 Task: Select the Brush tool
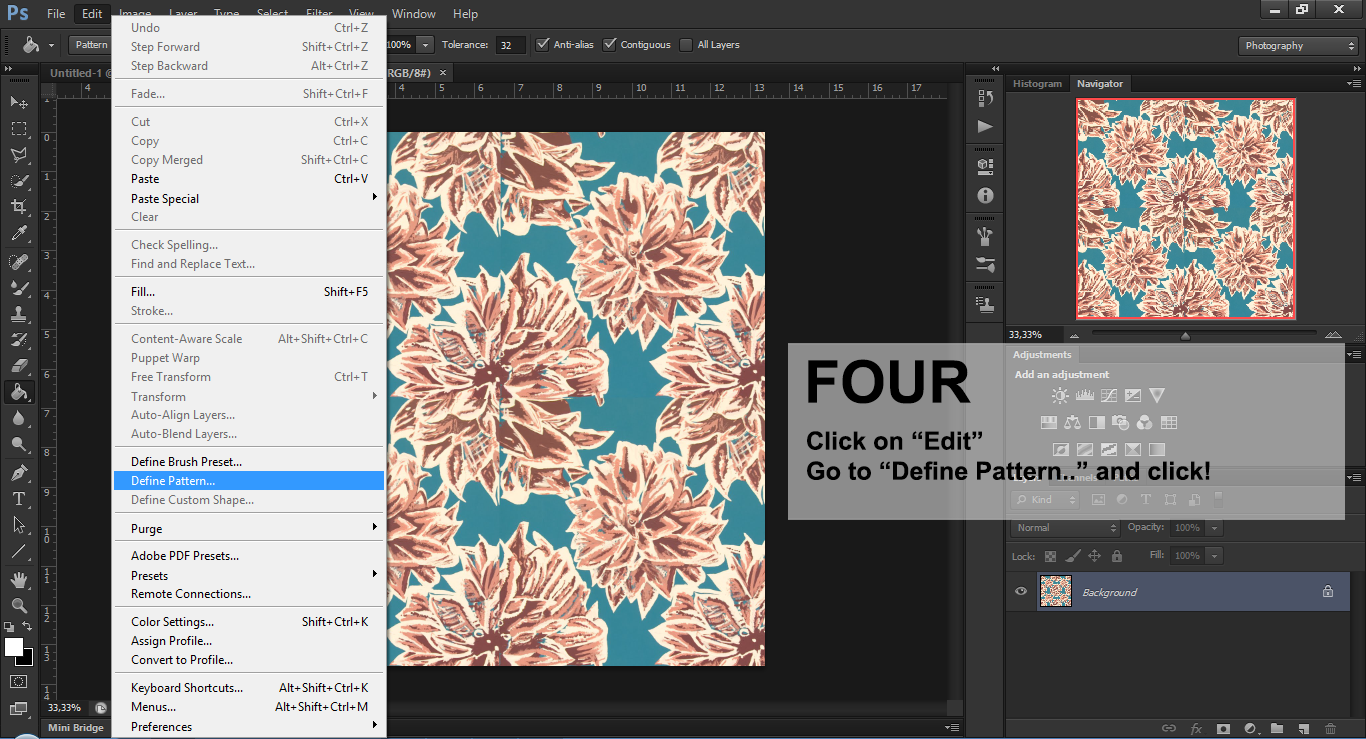tap(19, 288)
